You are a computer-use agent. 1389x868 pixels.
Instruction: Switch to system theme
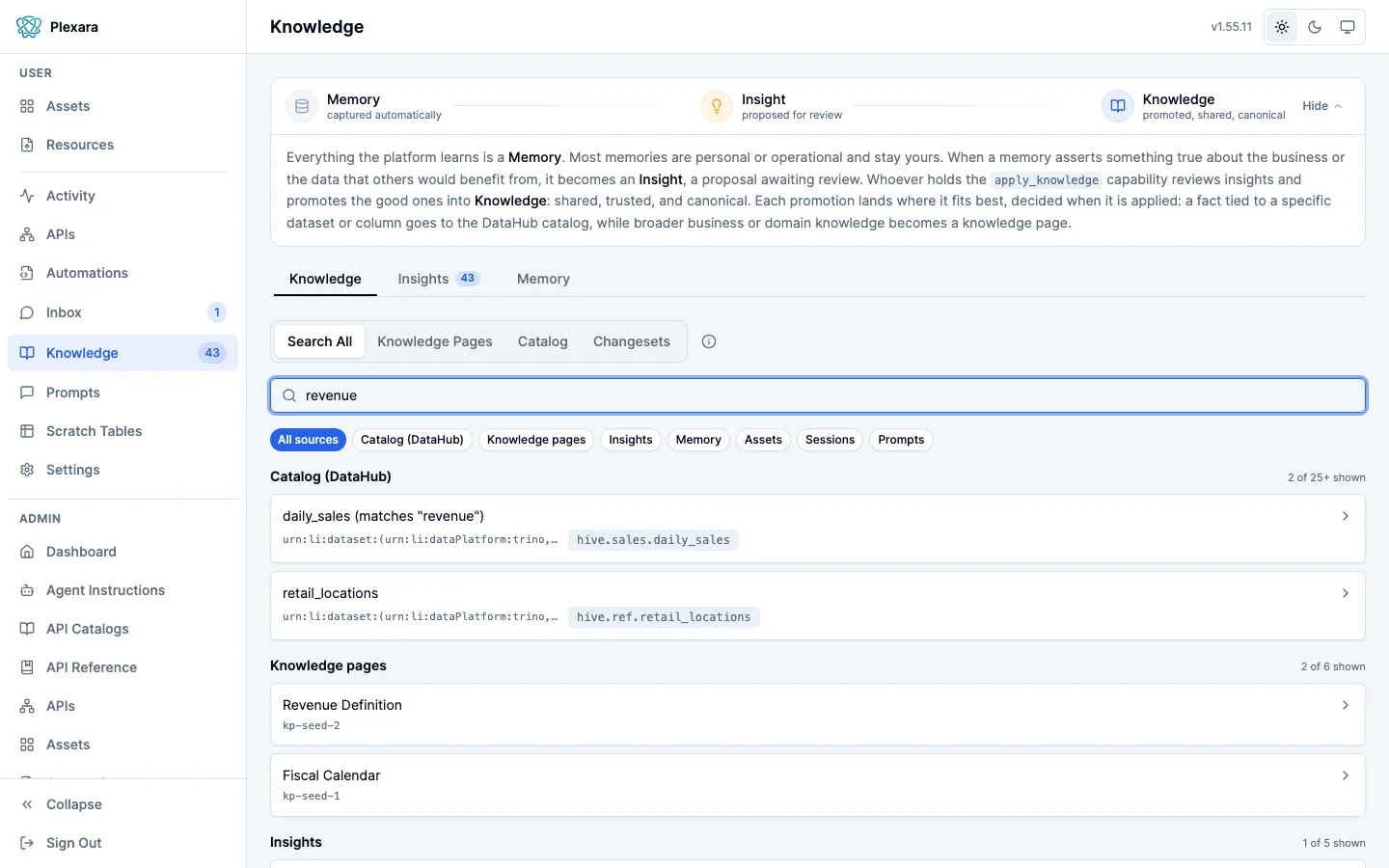pos(1348,27)
